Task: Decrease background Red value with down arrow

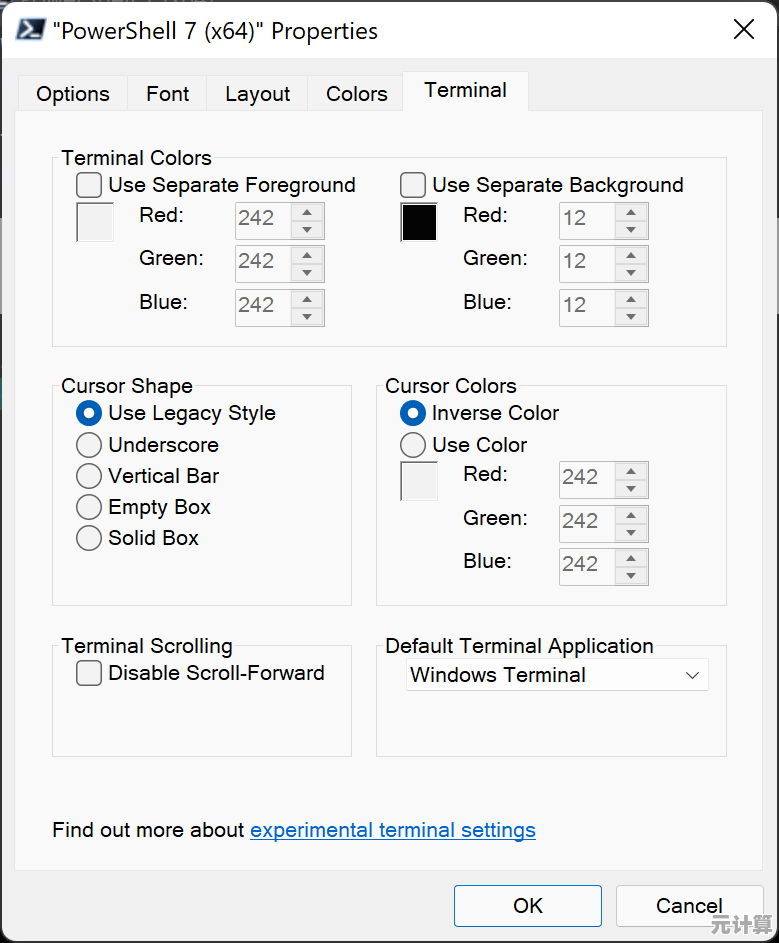Action: point(631,229)
